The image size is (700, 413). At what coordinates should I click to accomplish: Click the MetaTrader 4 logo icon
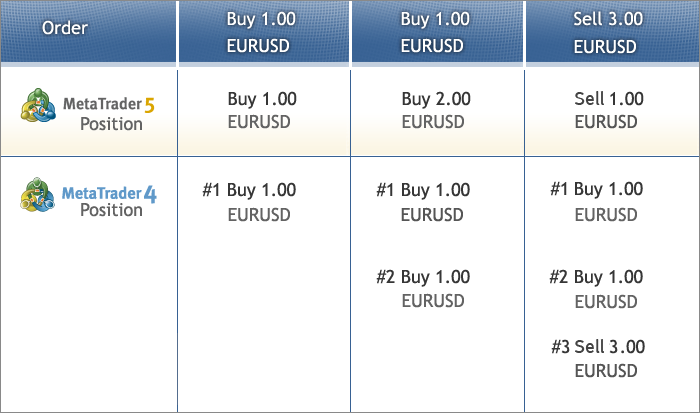tap(38, 195)
